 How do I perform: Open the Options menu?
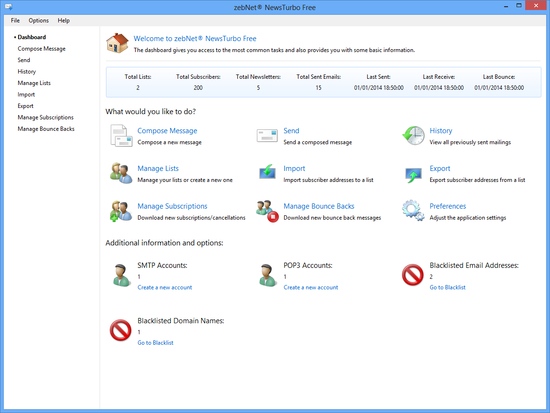click(x=39, y=20)
